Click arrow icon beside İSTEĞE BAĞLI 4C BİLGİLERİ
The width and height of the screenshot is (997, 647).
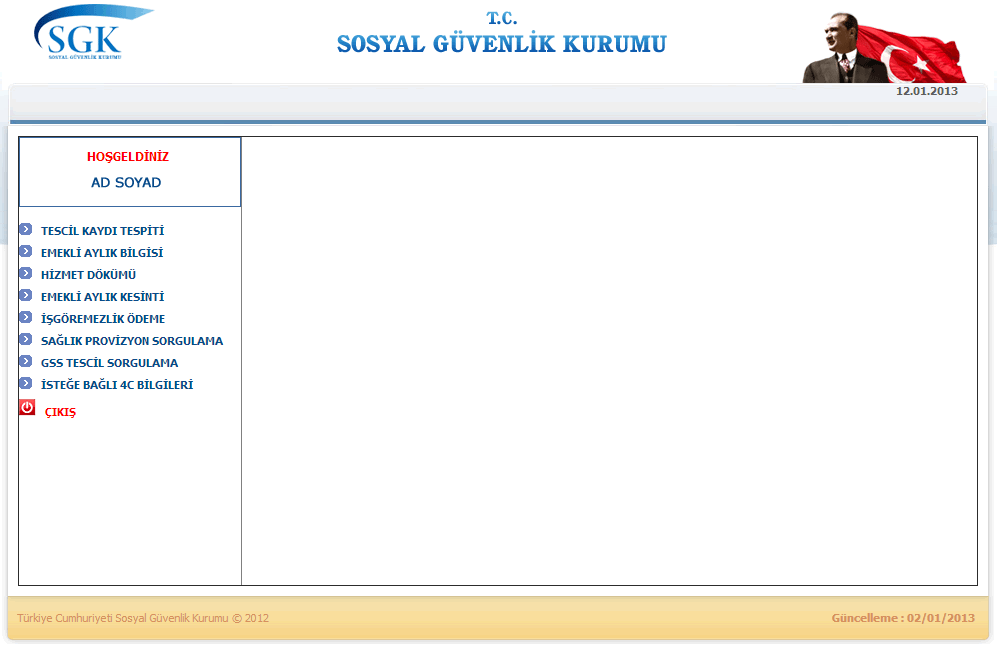(x=25, y=383)
